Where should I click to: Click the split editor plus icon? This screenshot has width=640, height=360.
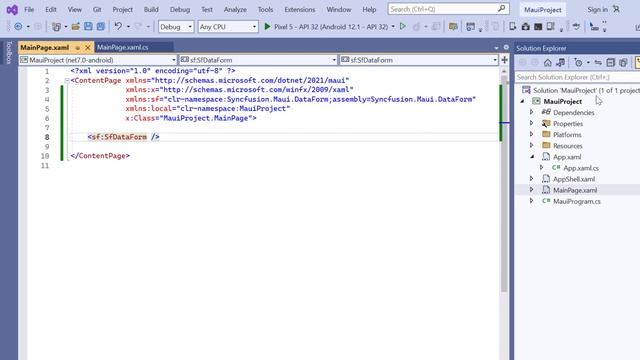pos(504,60)
